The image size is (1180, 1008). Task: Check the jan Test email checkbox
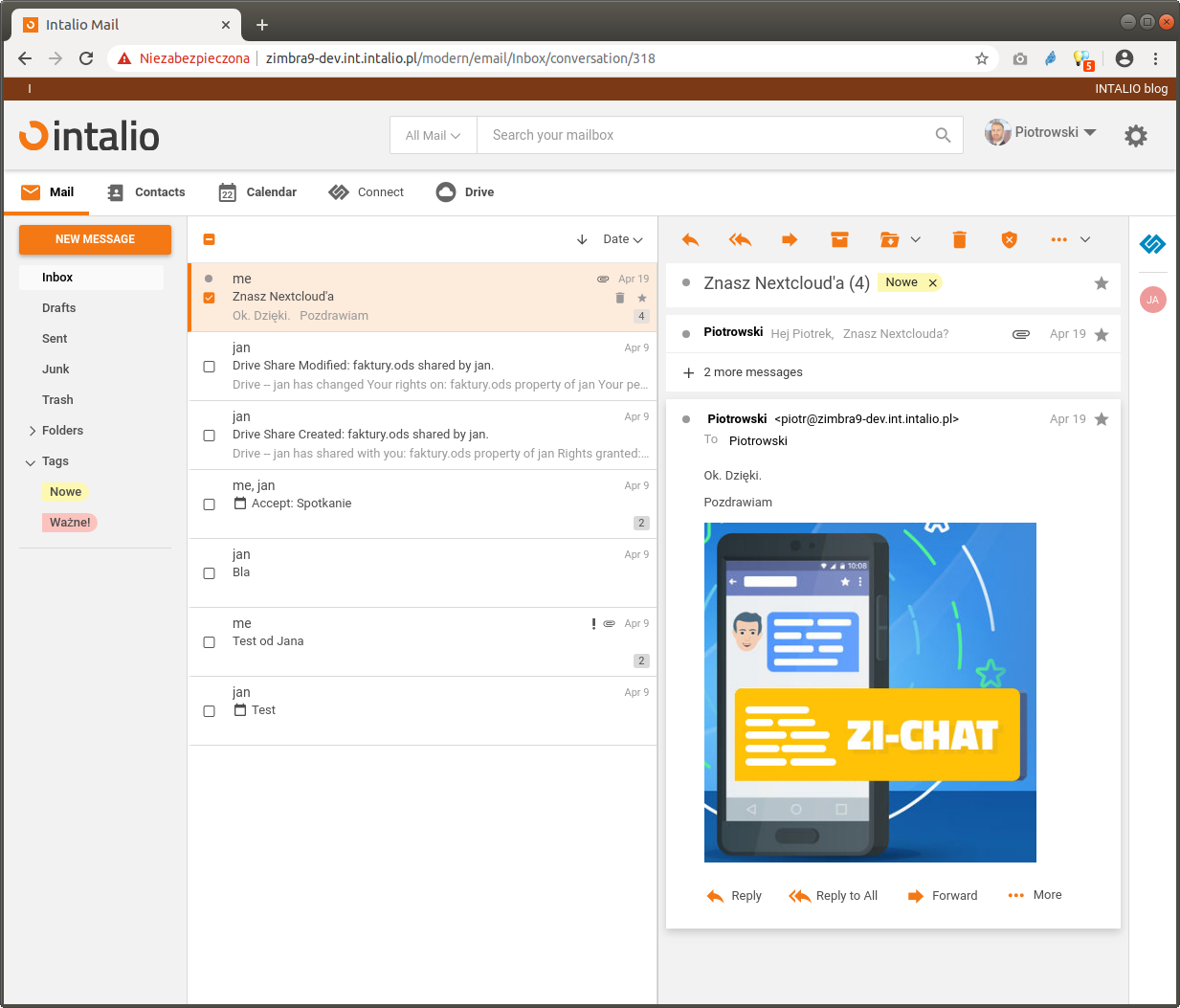(x=209, y=711)
